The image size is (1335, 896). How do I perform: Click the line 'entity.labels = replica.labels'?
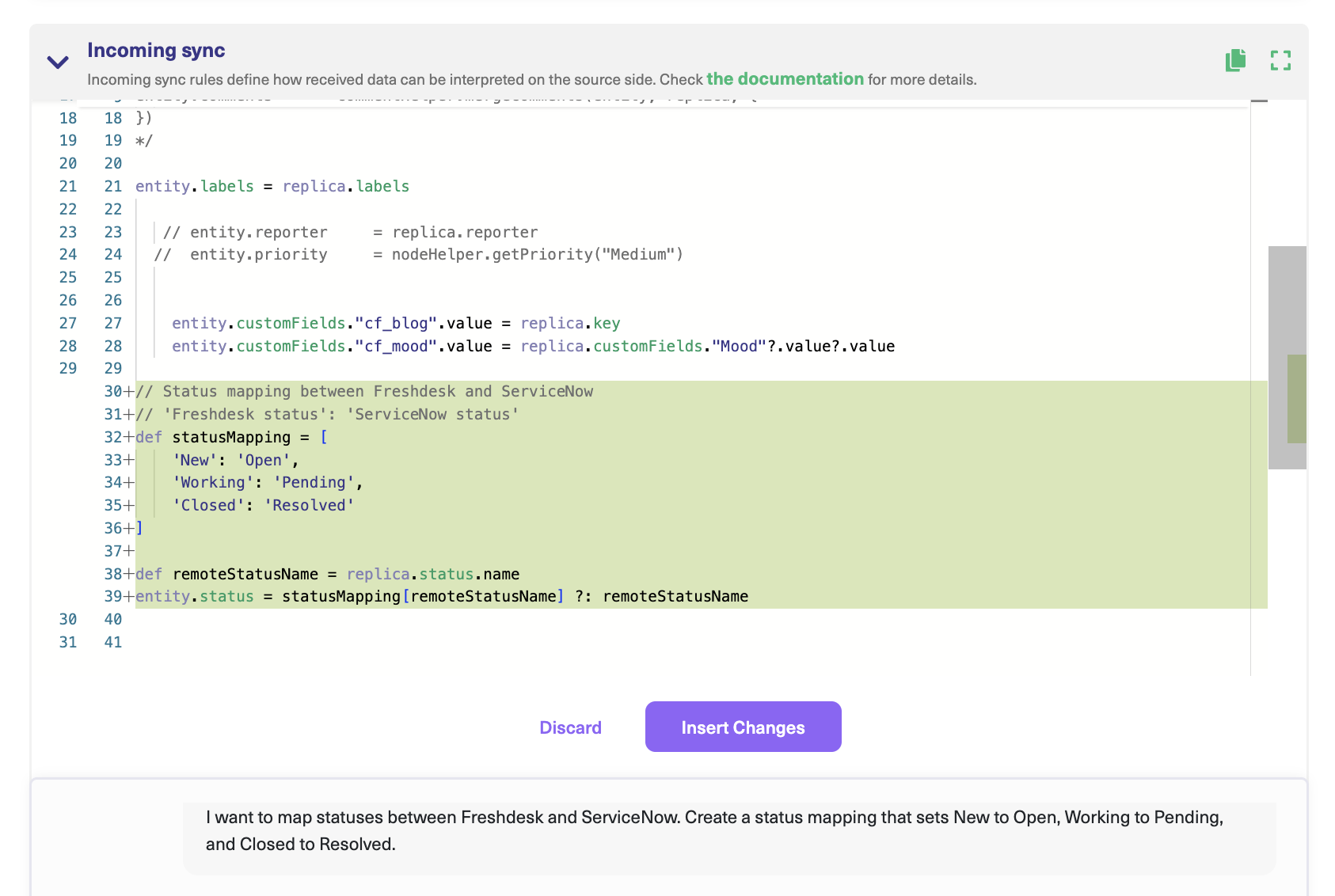point(272,186)
